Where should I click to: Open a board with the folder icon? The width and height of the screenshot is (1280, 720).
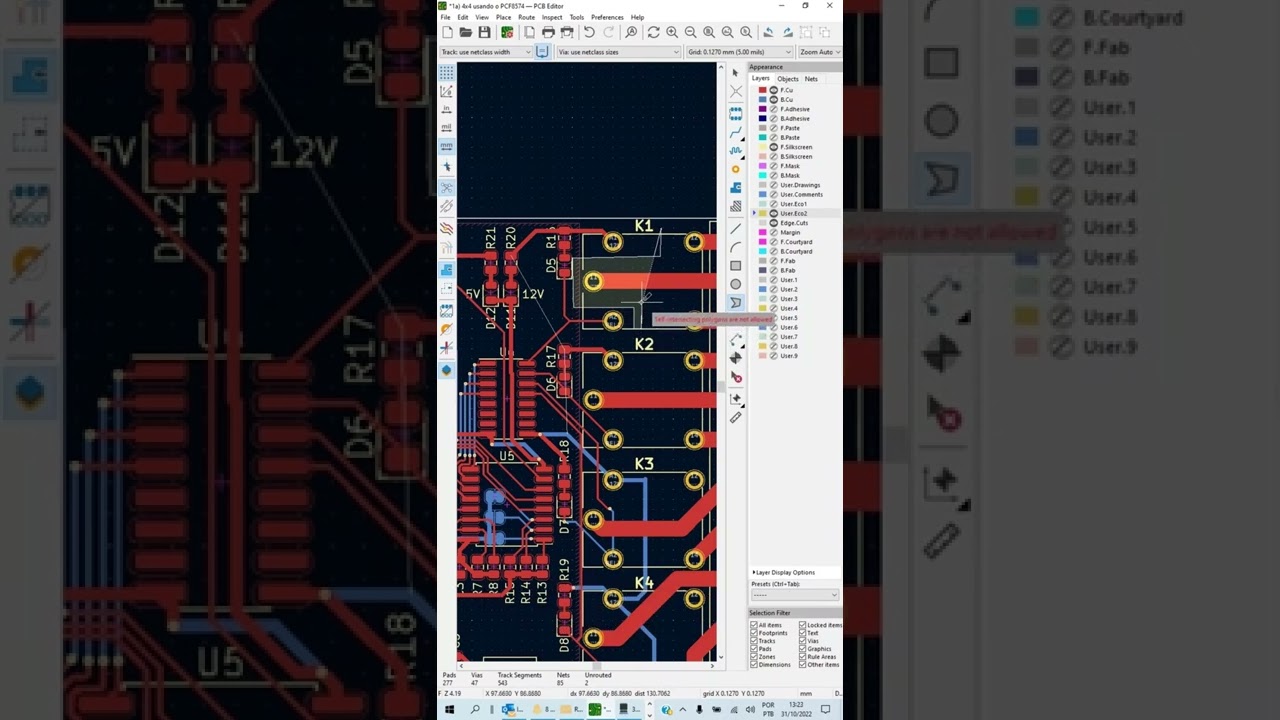466,33
